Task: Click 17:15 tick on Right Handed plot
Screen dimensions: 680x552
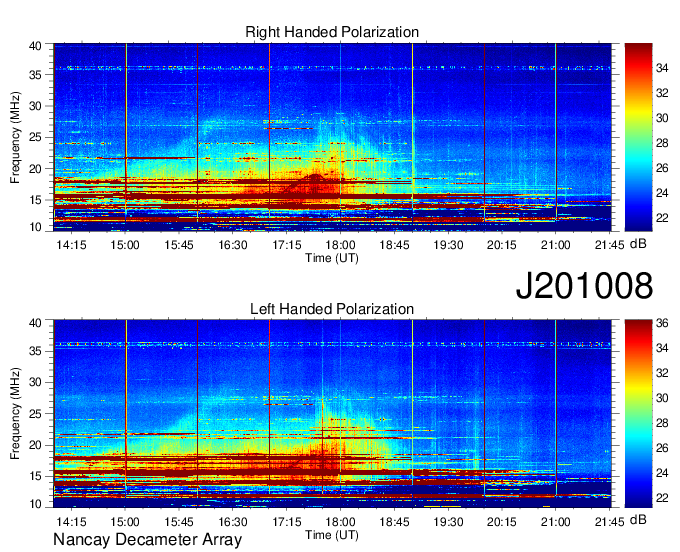Action: (x=287, y=245)
